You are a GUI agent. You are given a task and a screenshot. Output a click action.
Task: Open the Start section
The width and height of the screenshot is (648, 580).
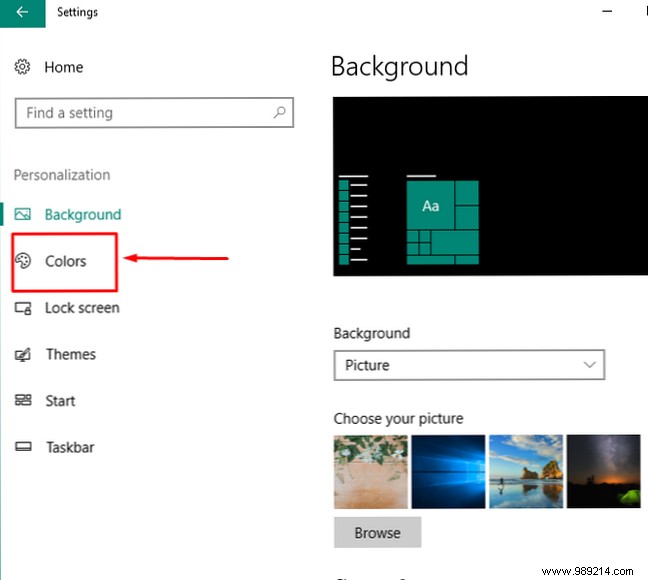60,401
